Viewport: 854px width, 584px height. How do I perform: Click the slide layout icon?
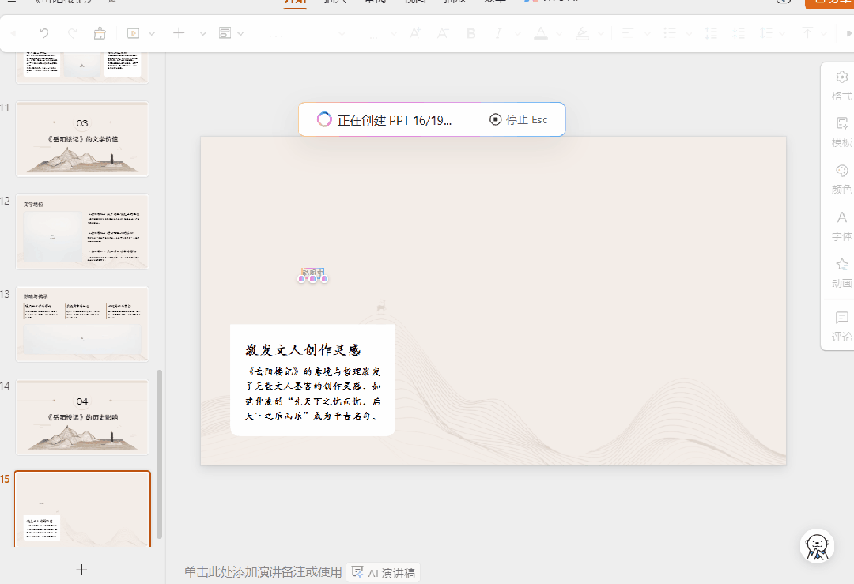click(x=225, y=33)
